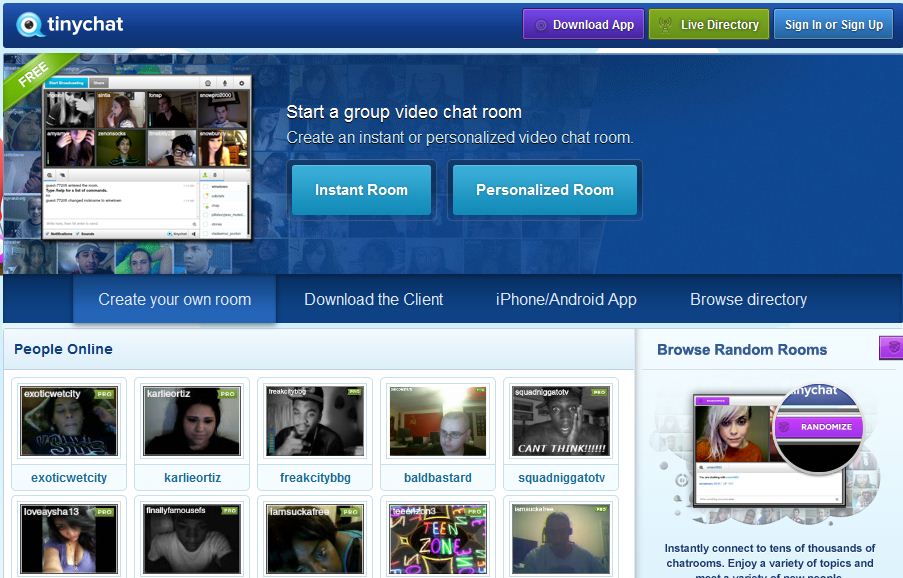
Task: Click PRO badge on exoticwetcity thumbnail
Action: coord(105,394)
